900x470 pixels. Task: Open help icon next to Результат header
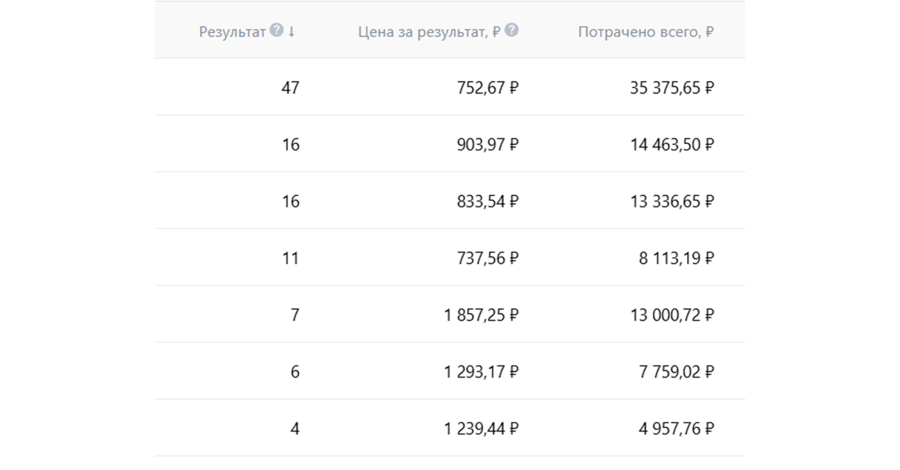coord(277,30)
